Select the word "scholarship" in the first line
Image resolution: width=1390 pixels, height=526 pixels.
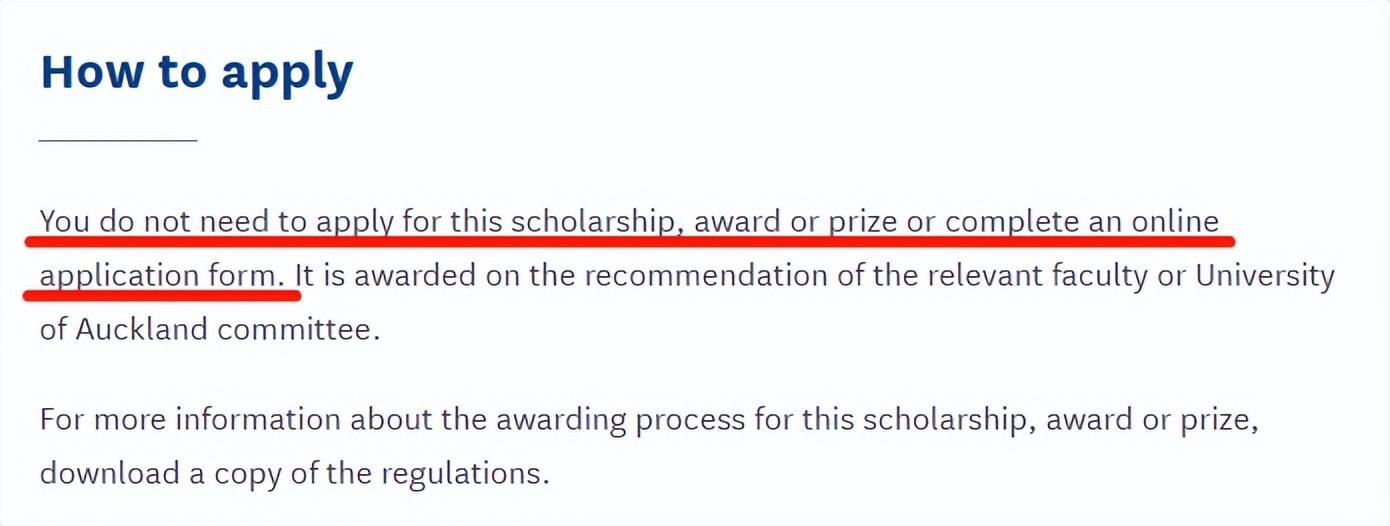coord(594,221)
